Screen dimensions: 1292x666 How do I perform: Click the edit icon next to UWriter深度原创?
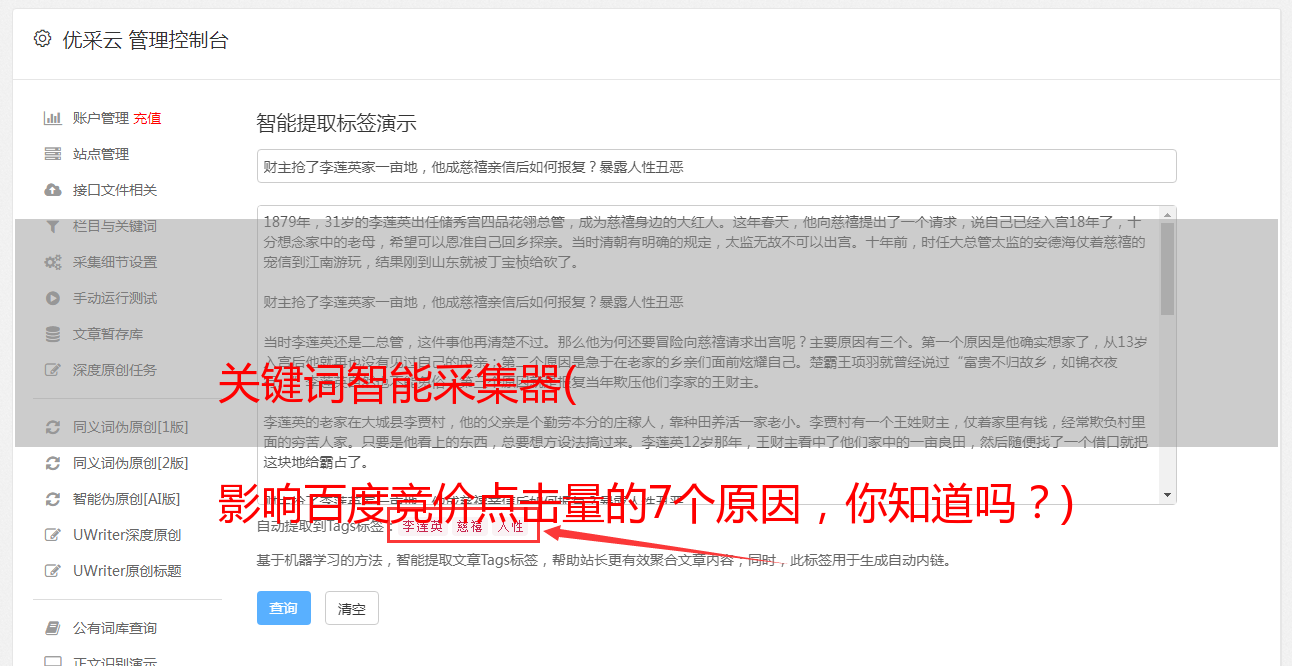(53, 535)
